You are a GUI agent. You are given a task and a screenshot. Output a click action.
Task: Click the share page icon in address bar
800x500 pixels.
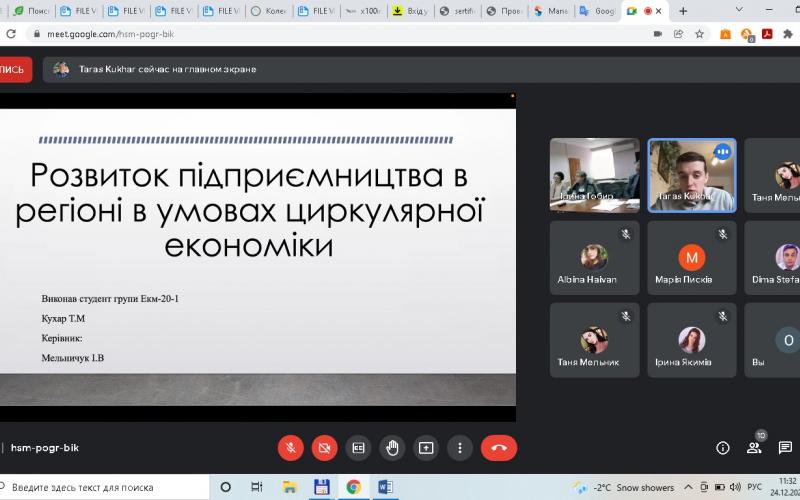[678, 34]
